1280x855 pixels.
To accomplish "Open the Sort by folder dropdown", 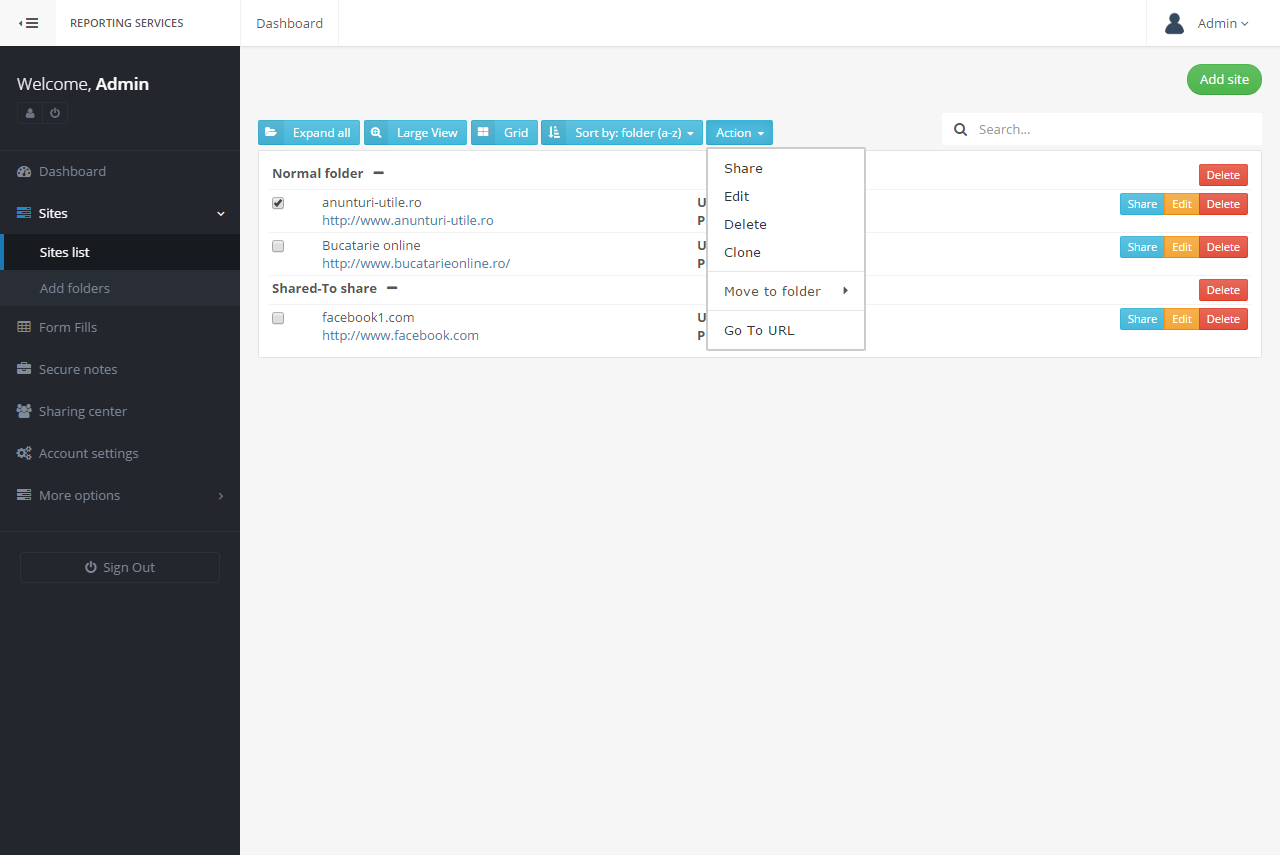I will click(622, 133).
